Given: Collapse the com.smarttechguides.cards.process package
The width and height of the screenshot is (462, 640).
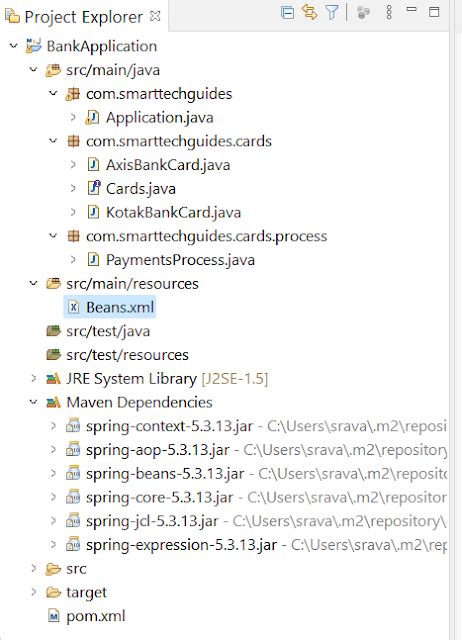Looking at the screenshot, I should [x=53, y=236].
